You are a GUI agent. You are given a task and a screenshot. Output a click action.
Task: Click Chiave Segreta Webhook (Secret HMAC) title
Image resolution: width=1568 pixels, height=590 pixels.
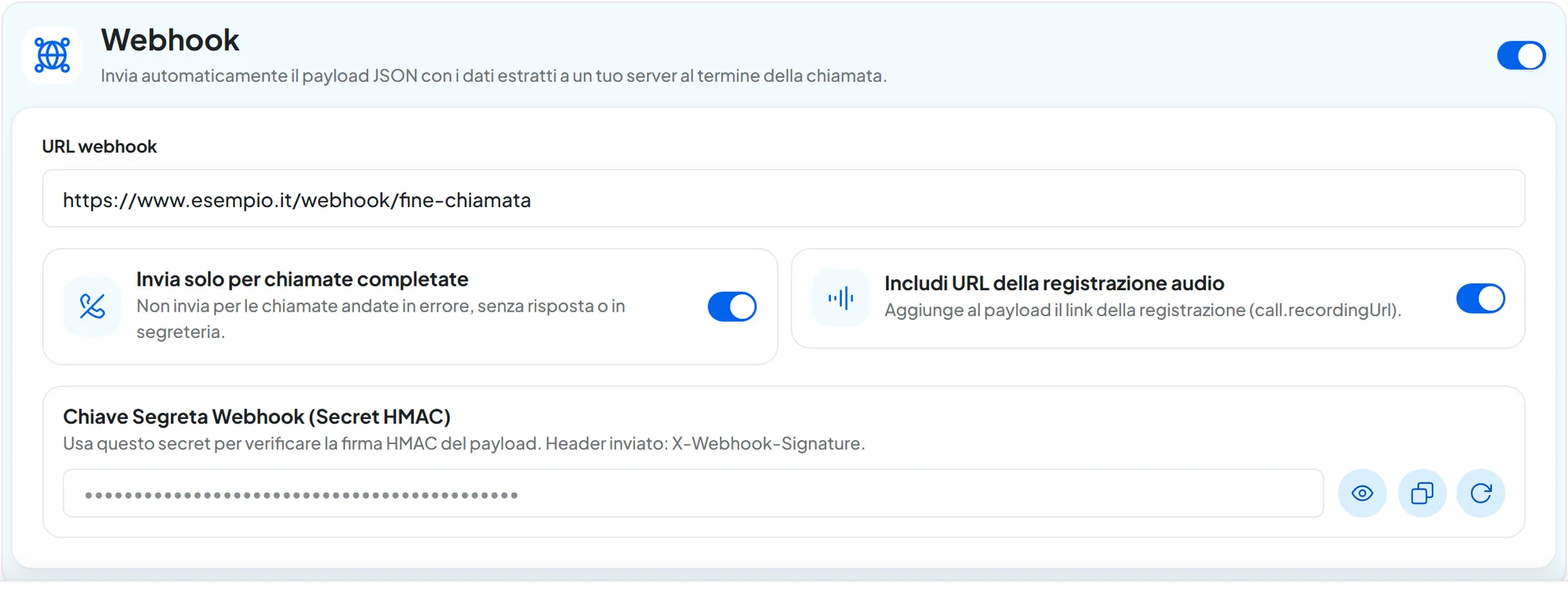coord(257,417)
